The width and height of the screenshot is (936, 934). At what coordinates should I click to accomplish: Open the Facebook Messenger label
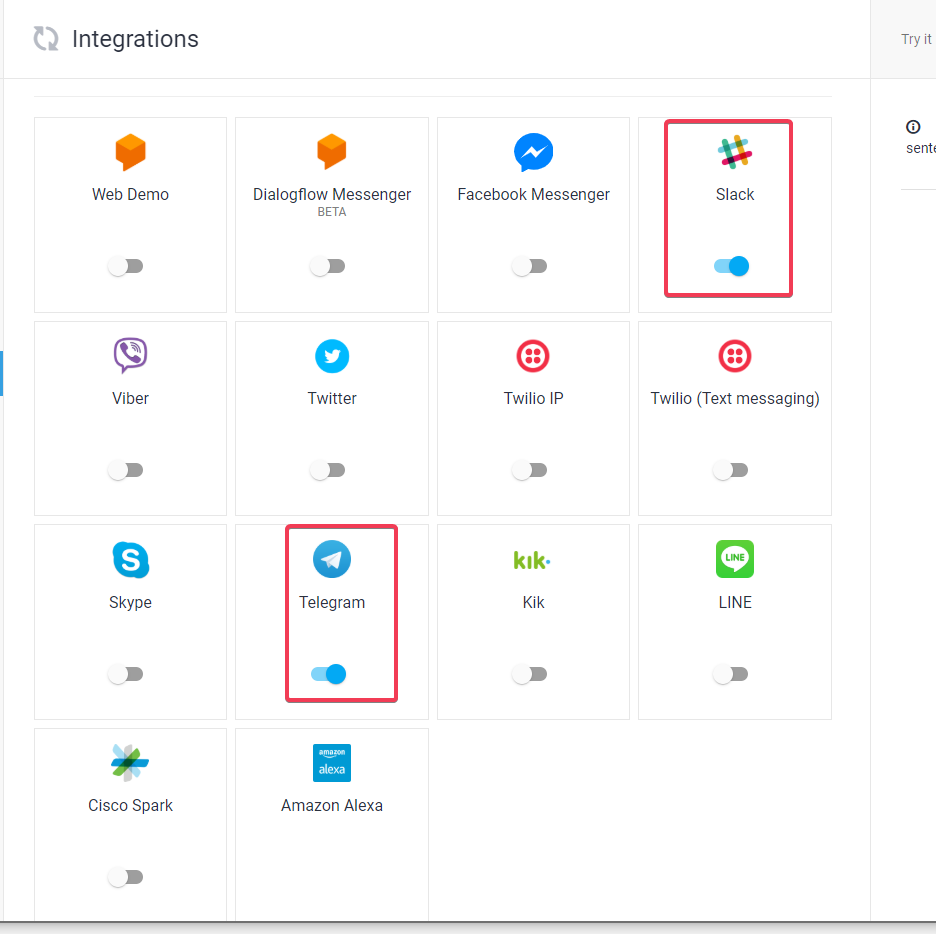[x=534, y=195]
